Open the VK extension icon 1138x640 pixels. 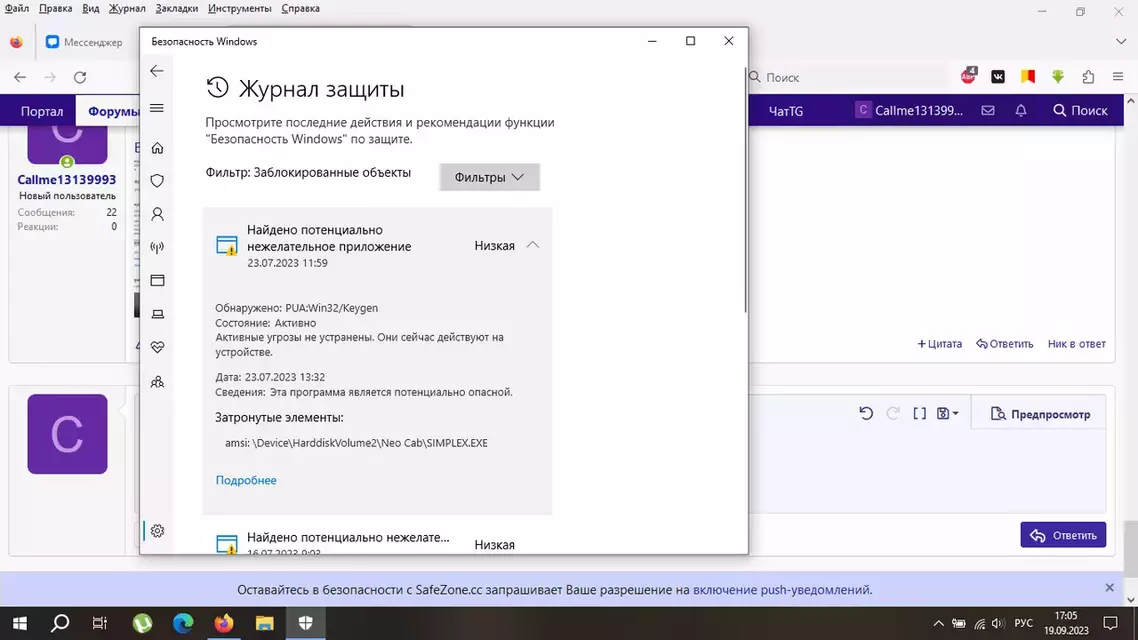point(998,76)
